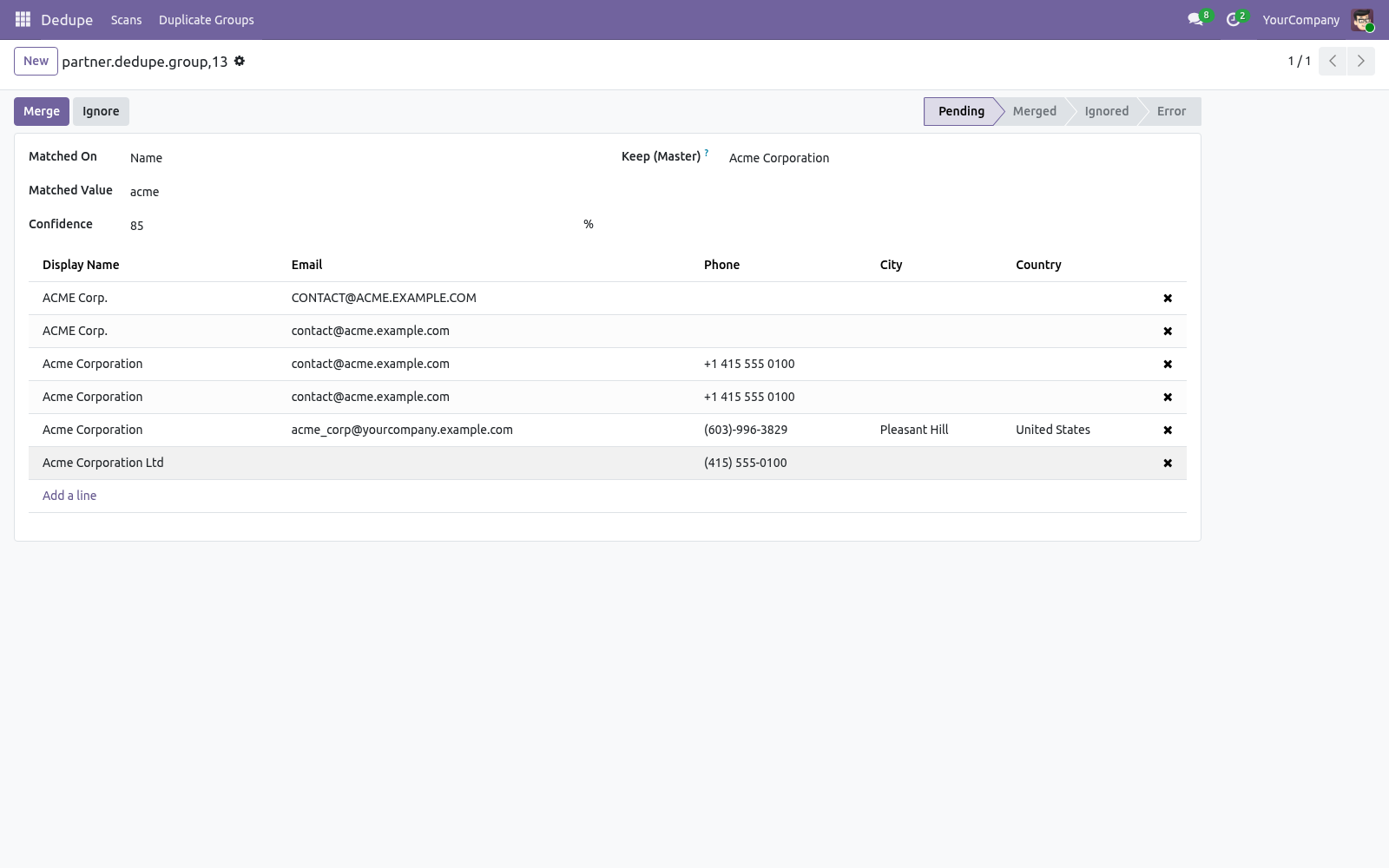Click the pager counter 1 / 1

(x=1299, y=61)
